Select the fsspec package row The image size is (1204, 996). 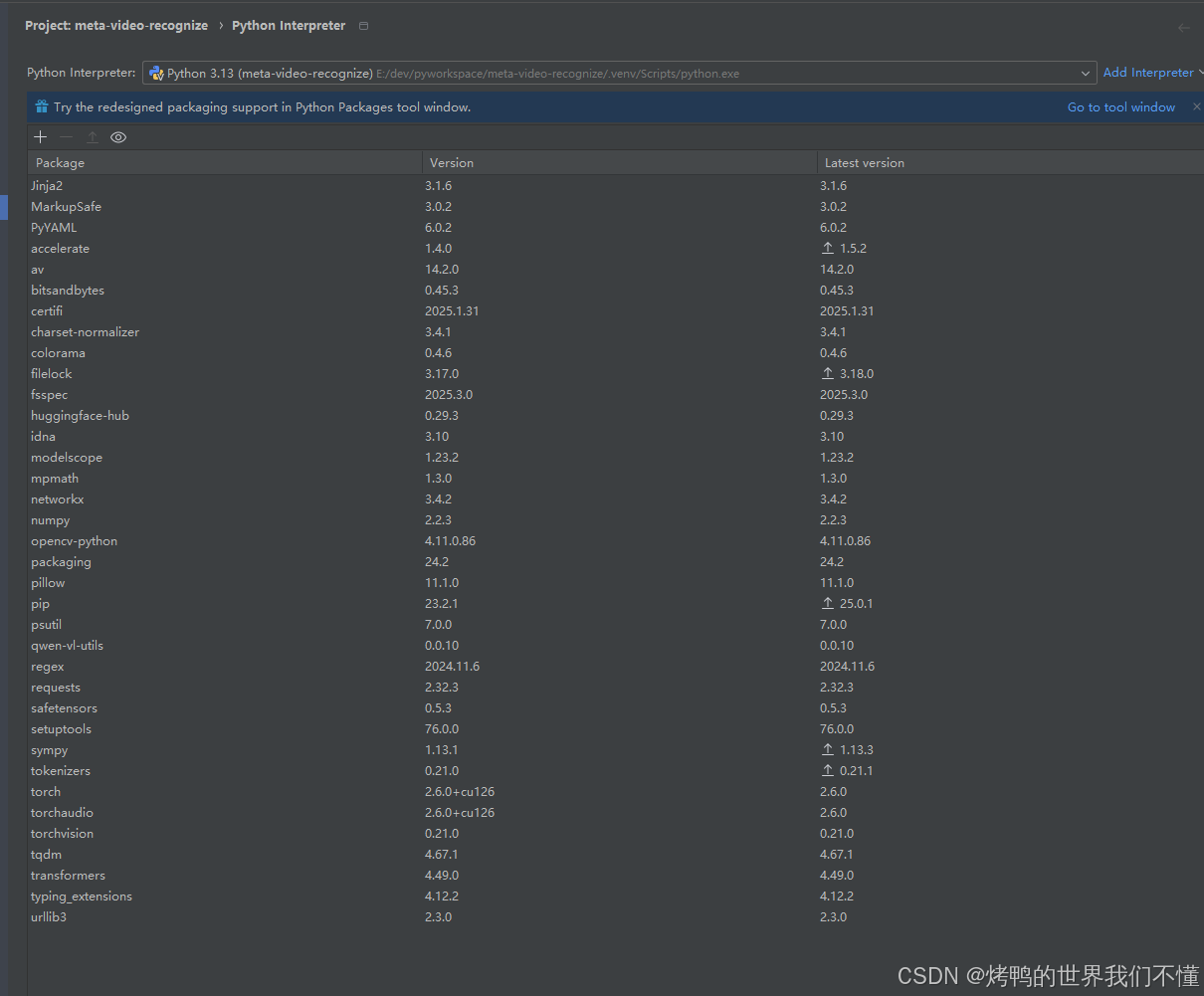(x=616, y=395)
